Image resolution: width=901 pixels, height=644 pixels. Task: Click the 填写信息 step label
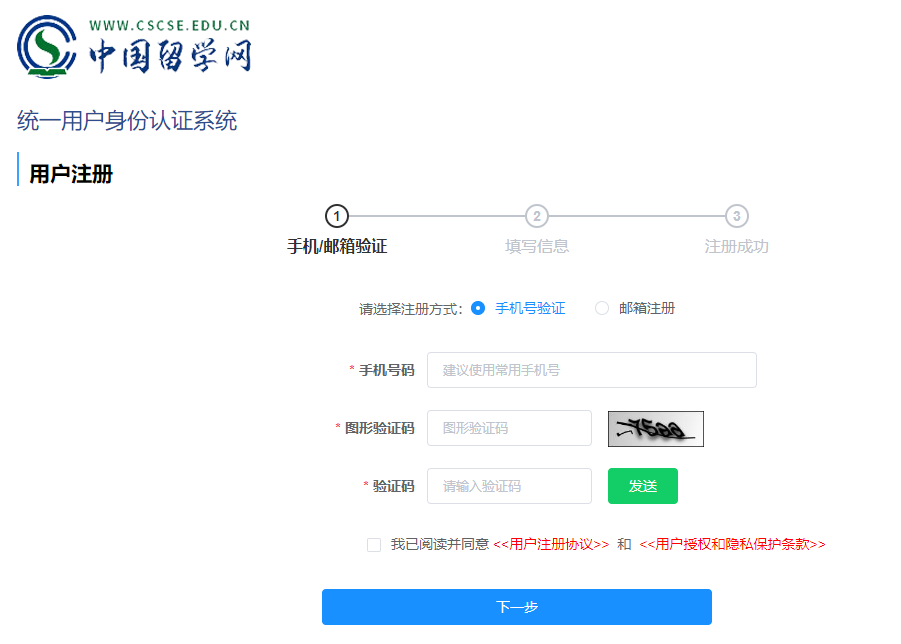[x=537, y=246]
